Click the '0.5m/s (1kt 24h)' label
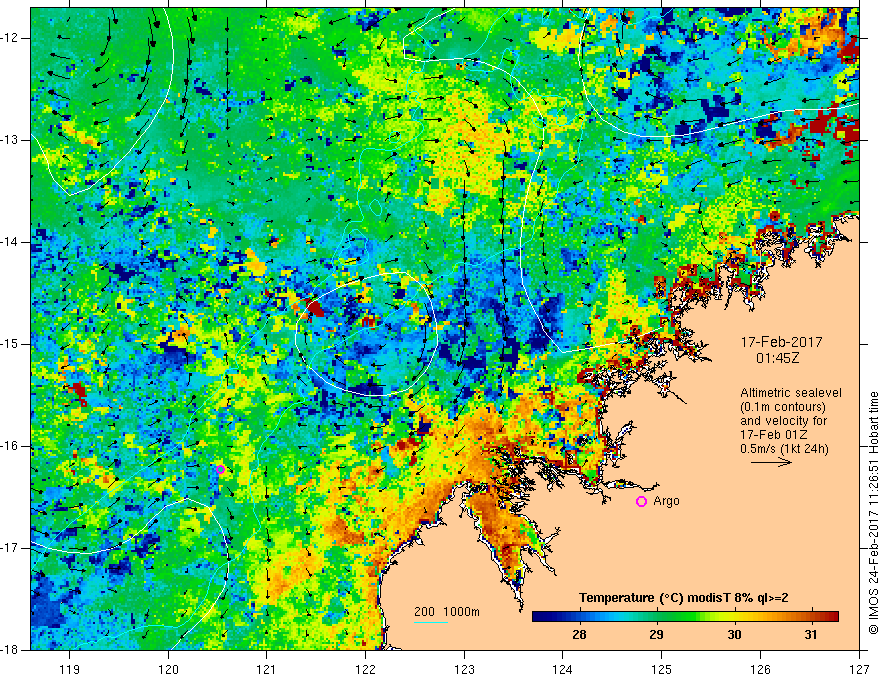Image resolution: width=880 pixels, height=680 pixels. click(785, 449)
